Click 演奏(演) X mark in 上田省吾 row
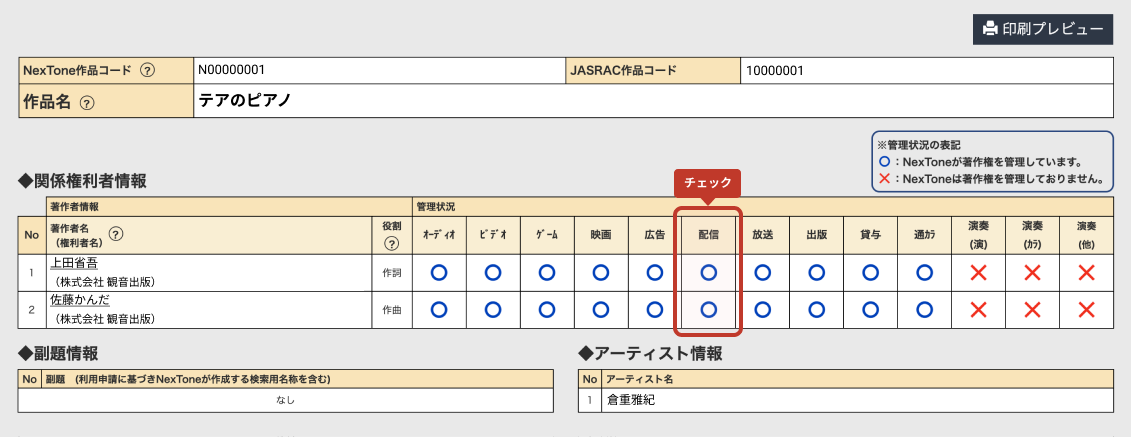Image resolution: width=1131 pixels, height=437 pixels. click(x=978, y=272)
